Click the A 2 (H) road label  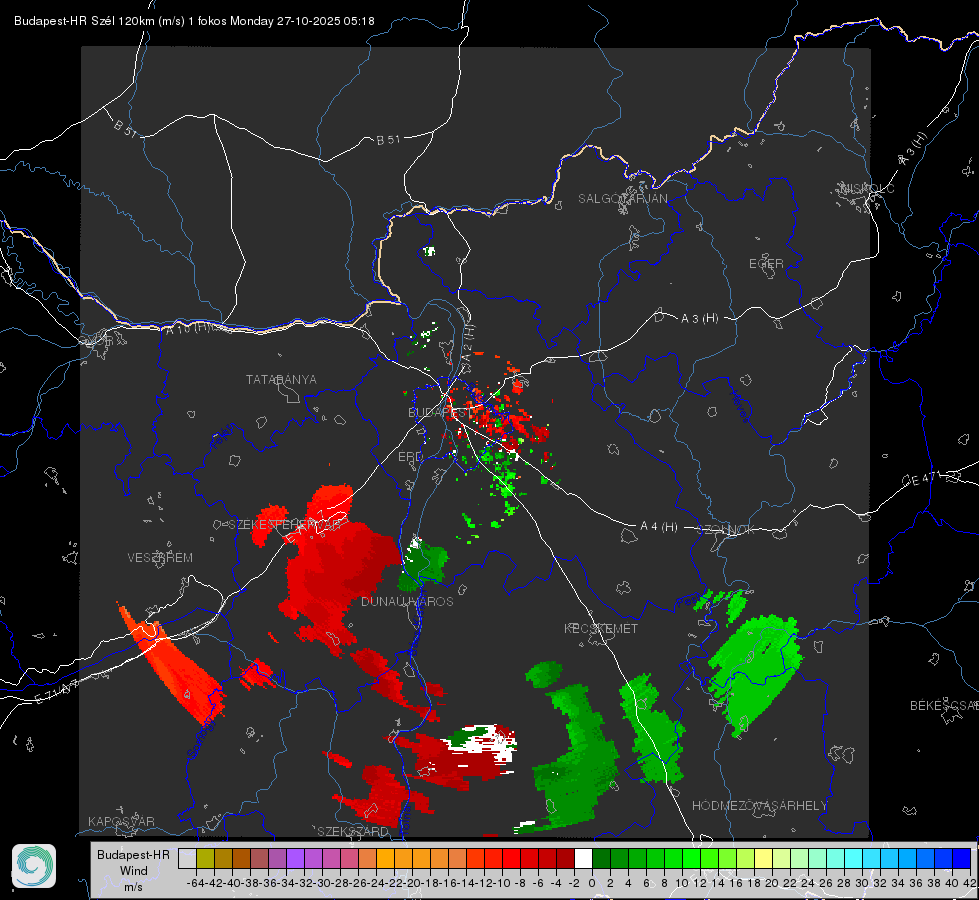468,342
